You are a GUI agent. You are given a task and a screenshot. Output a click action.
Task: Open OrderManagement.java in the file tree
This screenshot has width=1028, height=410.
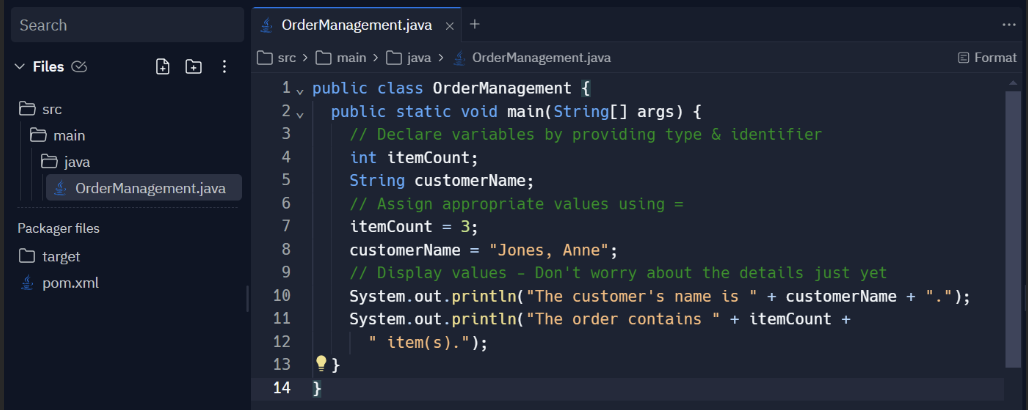click(144, 188)
